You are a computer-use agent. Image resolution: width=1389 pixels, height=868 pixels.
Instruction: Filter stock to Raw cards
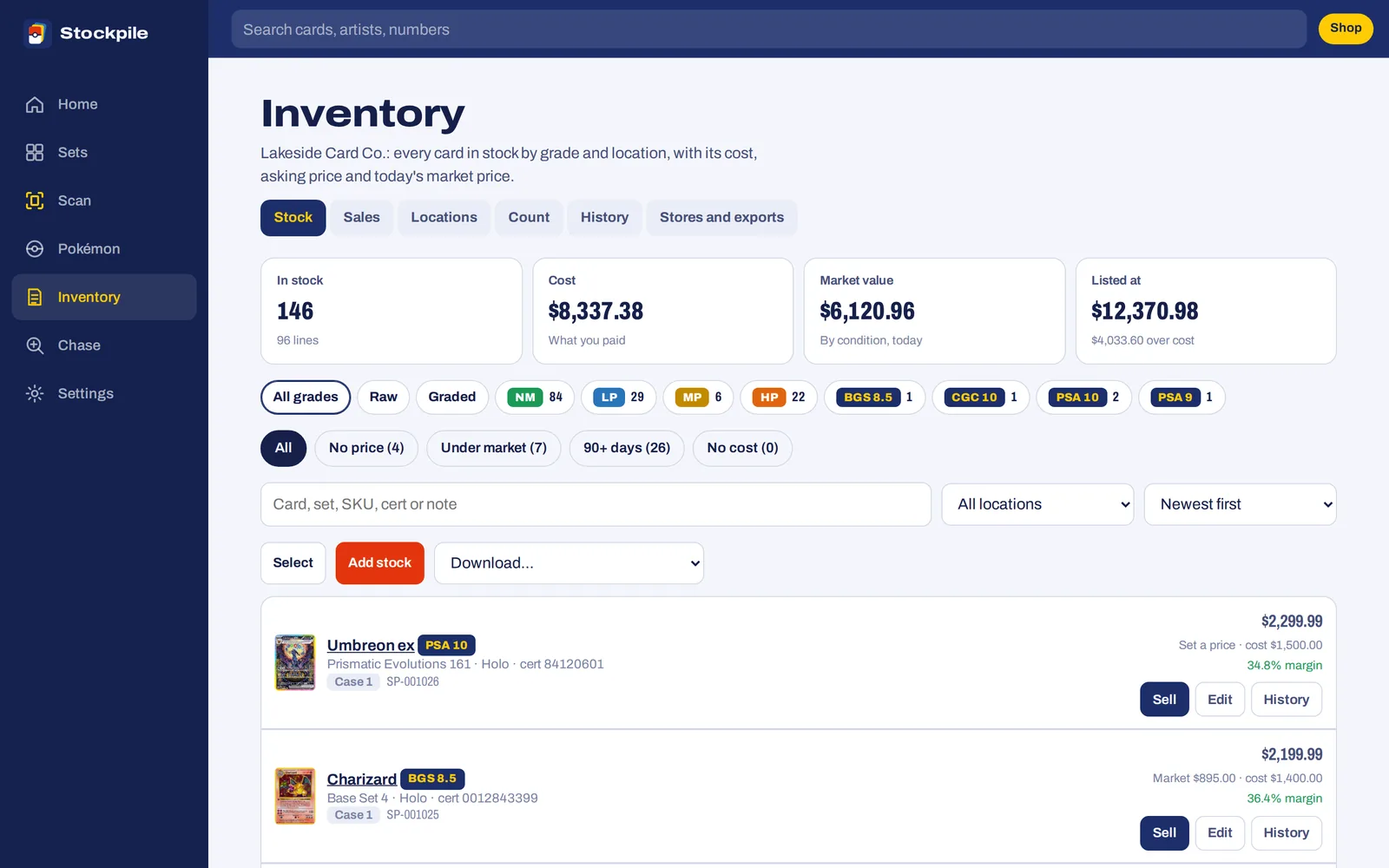point(383,397)
